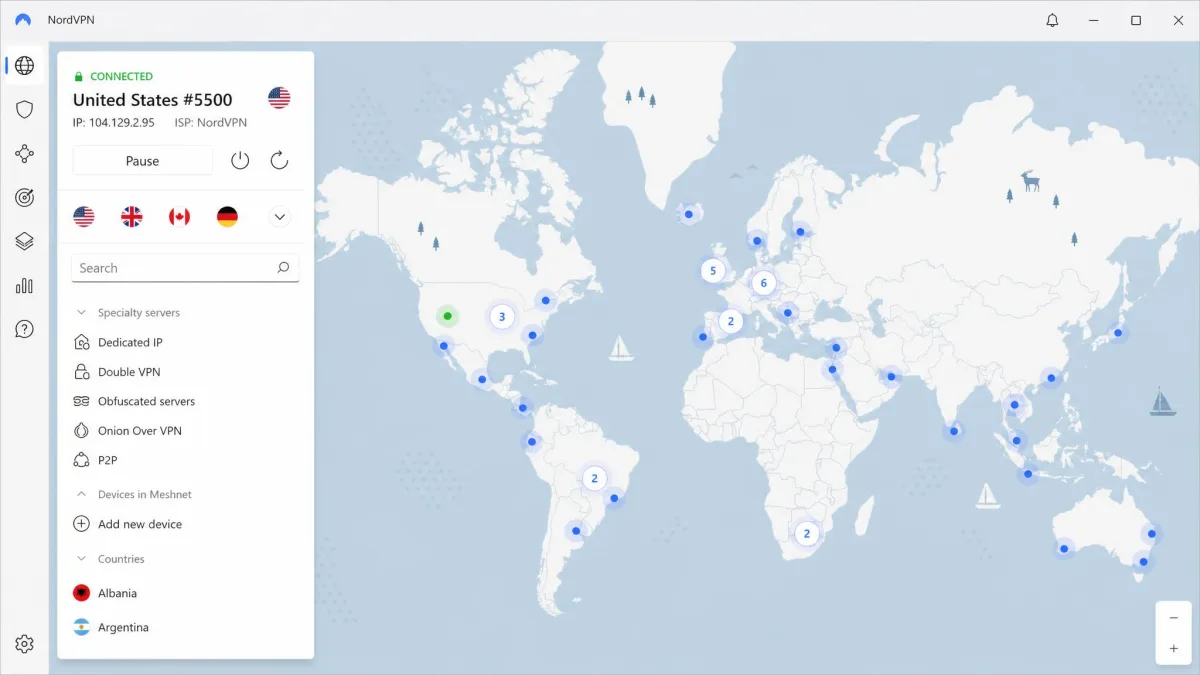Screen dimensions: 1200x675
Task: Open the cluster of 2 in Brazil
Action: coord(594,478)
